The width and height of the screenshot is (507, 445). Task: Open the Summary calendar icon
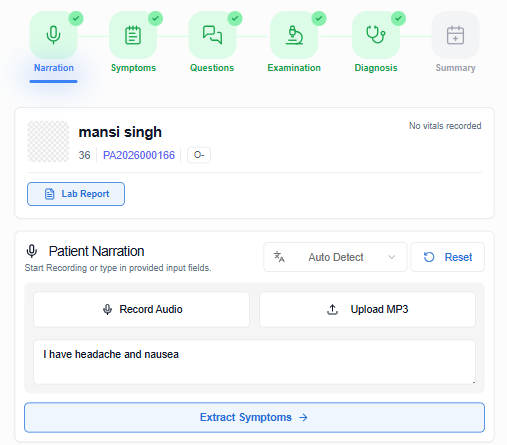tap(455, 35)
